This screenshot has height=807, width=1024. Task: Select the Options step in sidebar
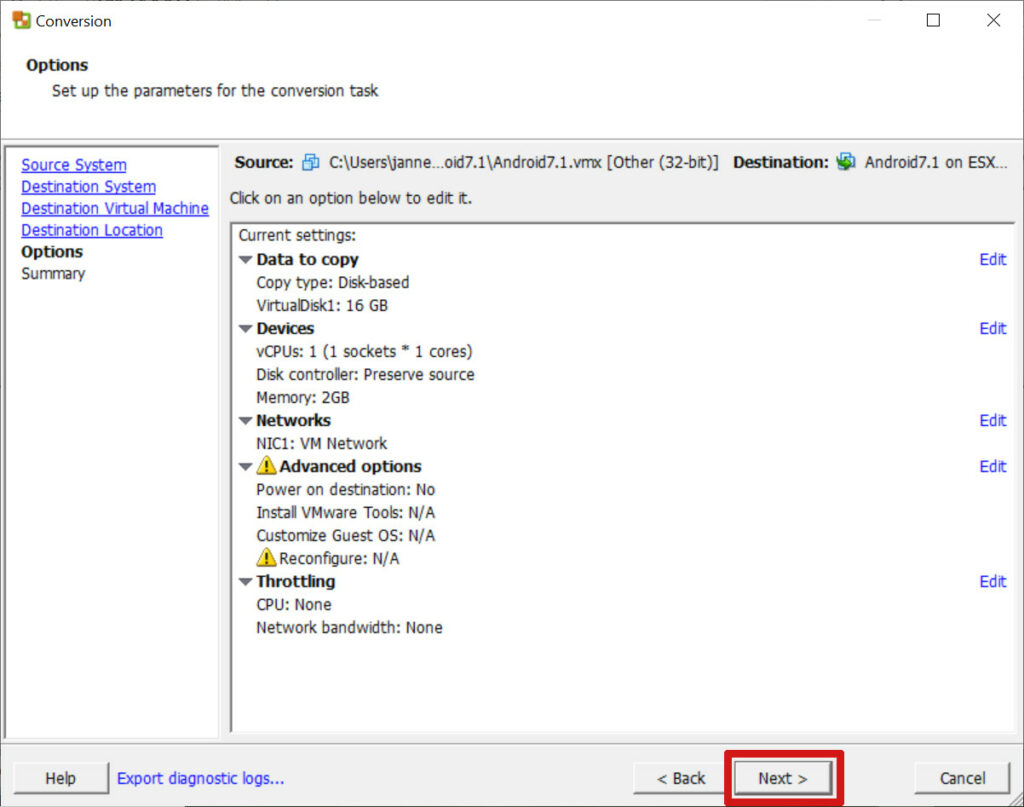[x=52, y=251]
